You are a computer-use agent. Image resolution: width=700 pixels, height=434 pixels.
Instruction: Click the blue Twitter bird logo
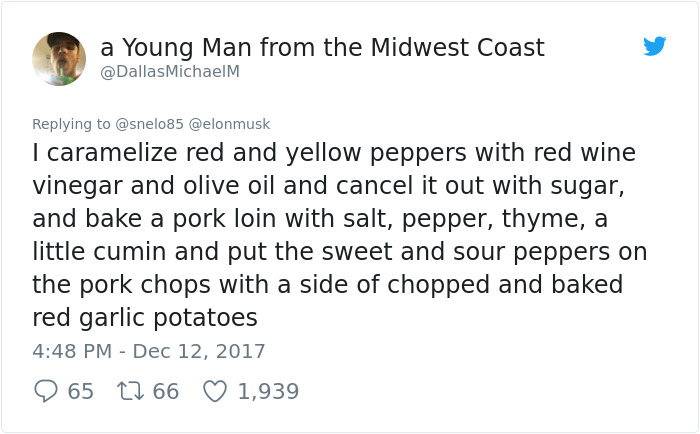pos(655,46)
